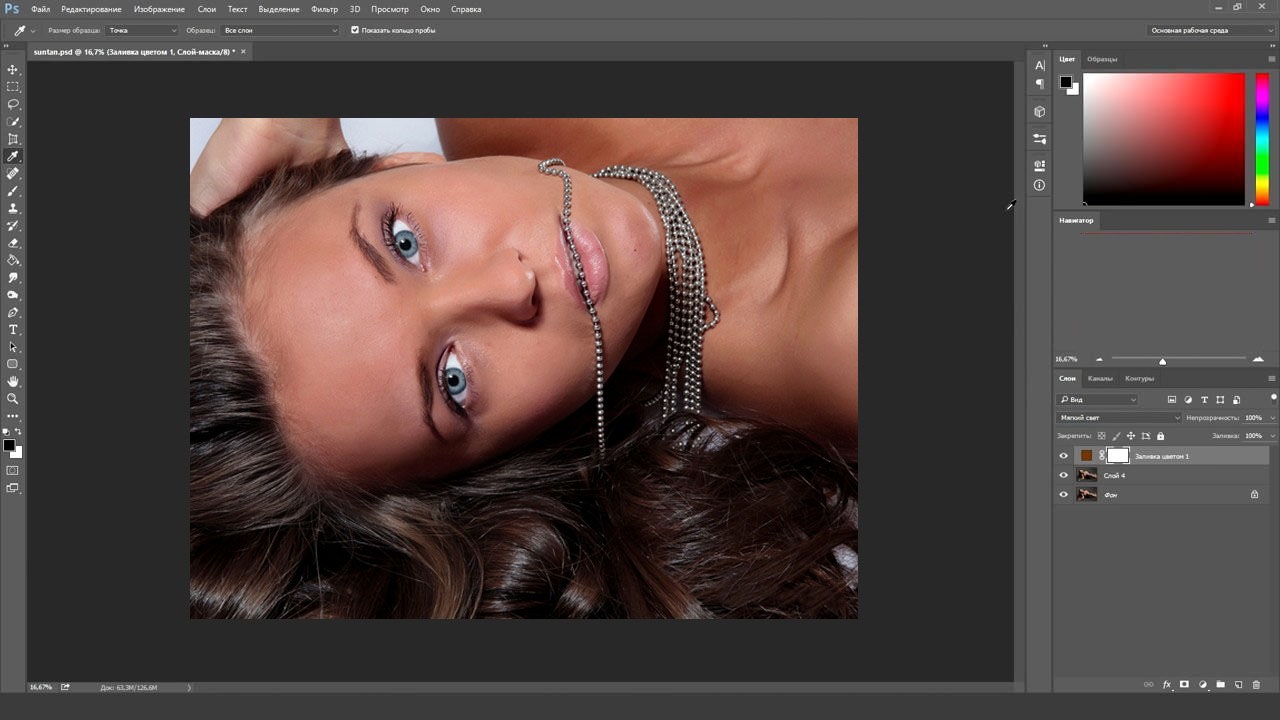The image size is (1280, 720).
Task: Select the layer mask thumbnail of 'Заливка цветом 1'
Action: [x=1118, y=456]
